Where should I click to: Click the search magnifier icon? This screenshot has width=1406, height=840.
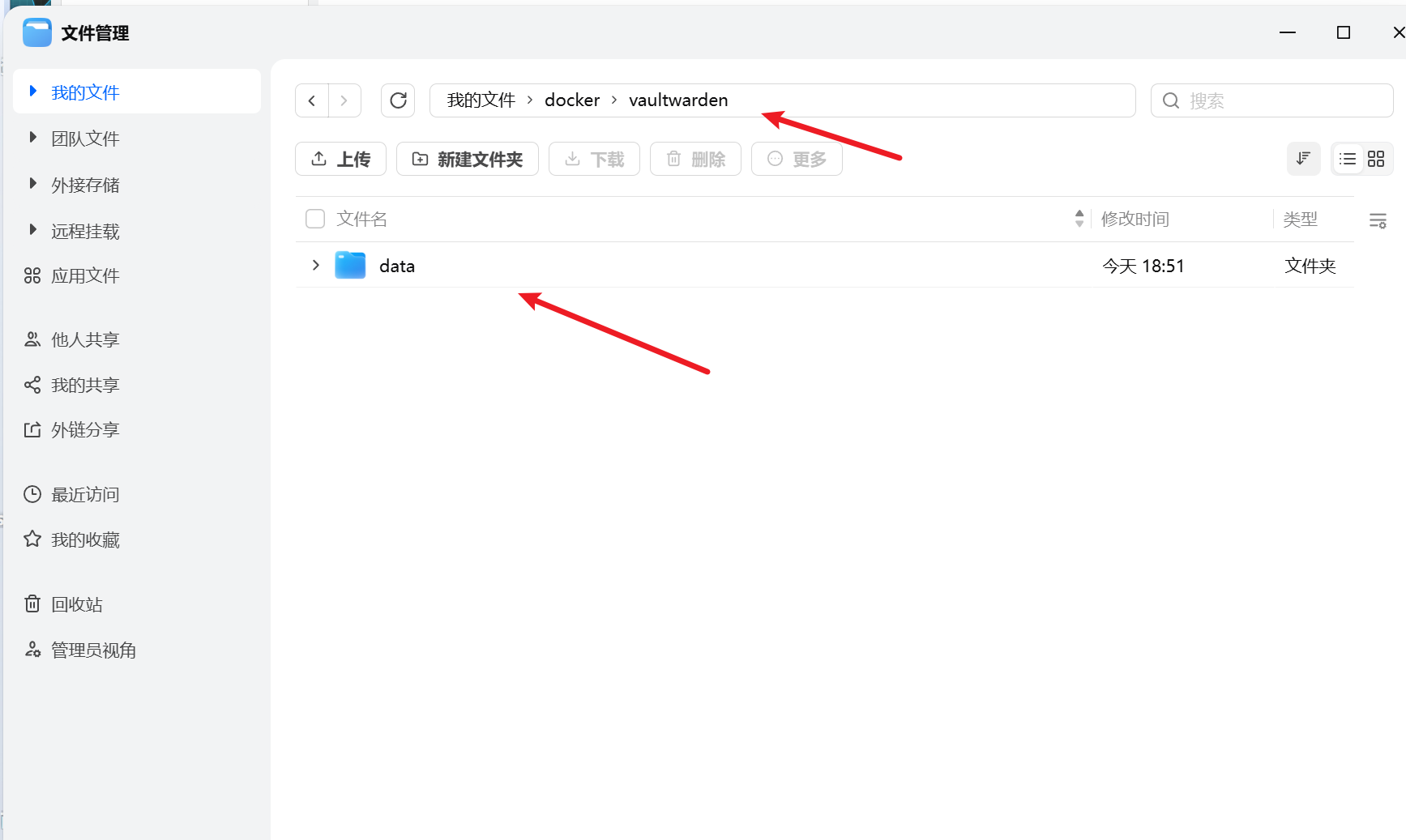coord(1171,100)
